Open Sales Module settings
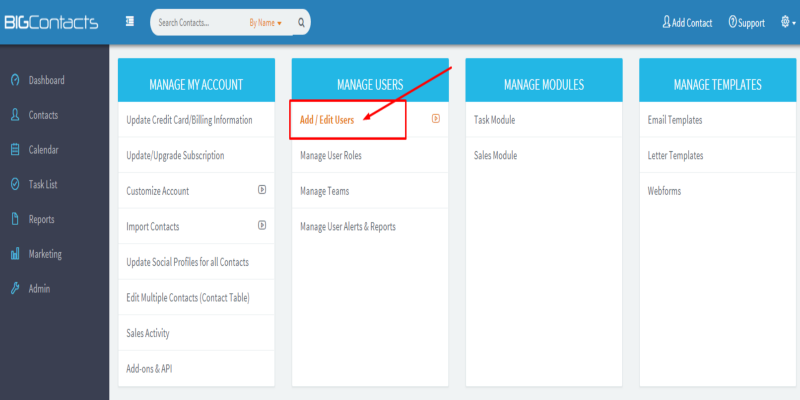The width and height of the screenshot is (800, 400). coord(495,156)
